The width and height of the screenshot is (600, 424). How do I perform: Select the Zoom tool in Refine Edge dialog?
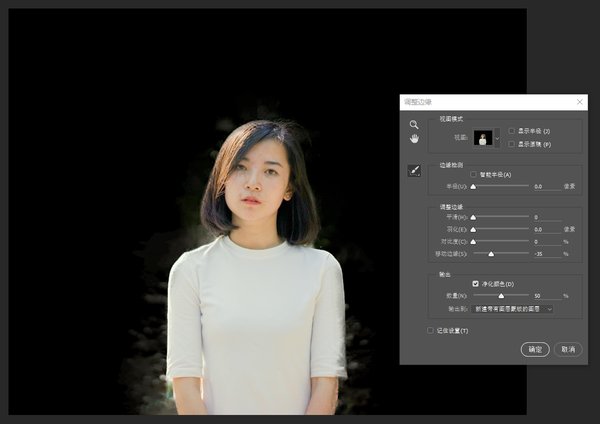click(414, 125)
